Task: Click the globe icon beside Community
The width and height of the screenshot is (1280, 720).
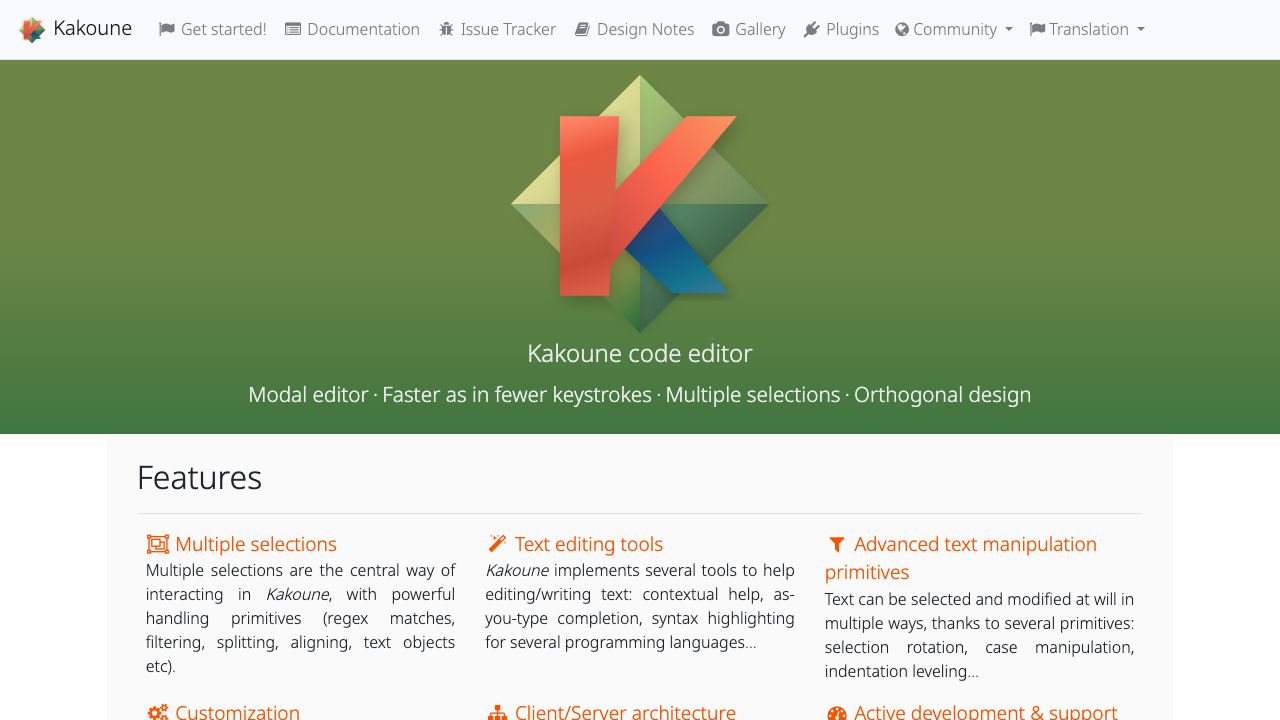Action: pos(902,29)
